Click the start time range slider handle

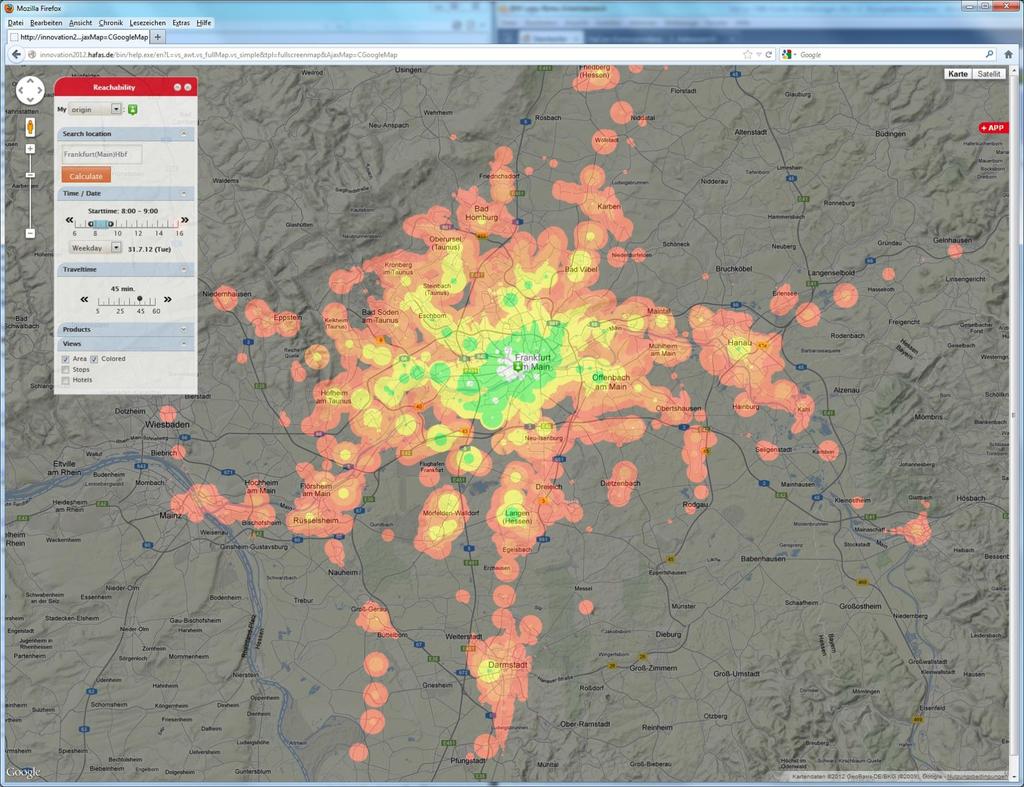click(x=101, y=223)
